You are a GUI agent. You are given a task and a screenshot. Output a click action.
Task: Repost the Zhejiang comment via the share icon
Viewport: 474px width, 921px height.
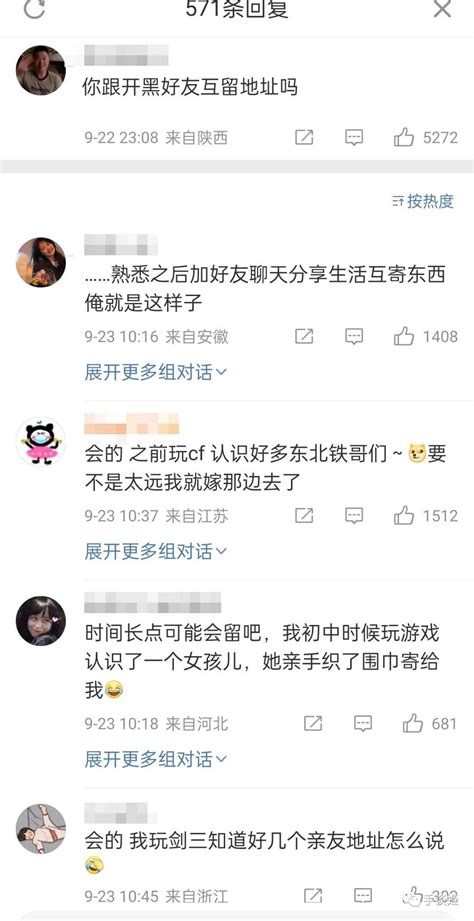coord(313,896)
